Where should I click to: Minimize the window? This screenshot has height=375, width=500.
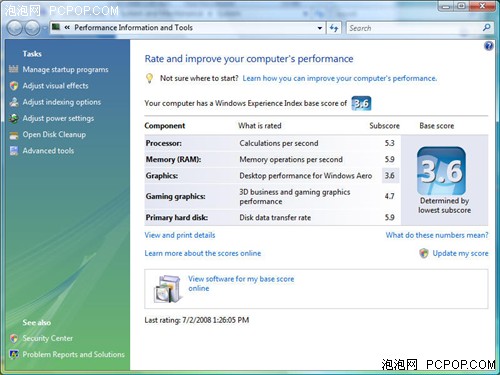(x=446, y=6)
